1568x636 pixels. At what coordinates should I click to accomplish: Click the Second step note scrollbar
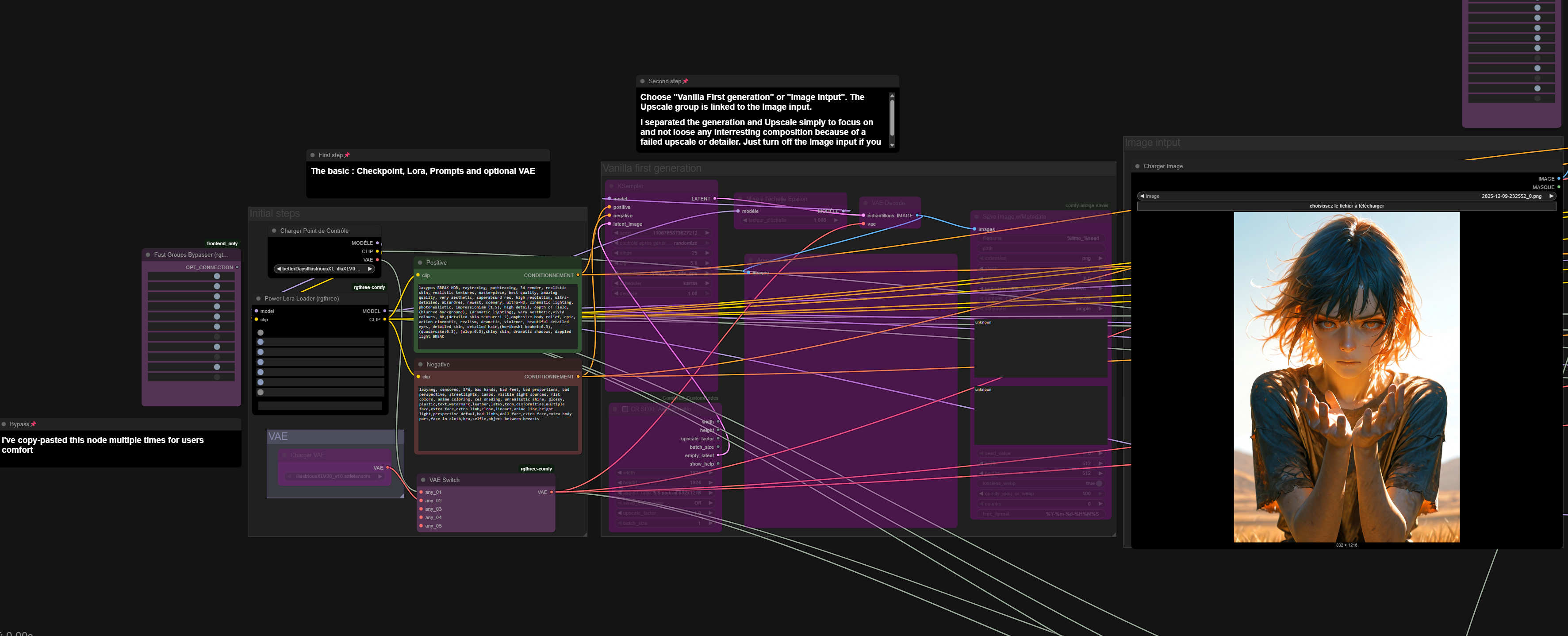892,119
